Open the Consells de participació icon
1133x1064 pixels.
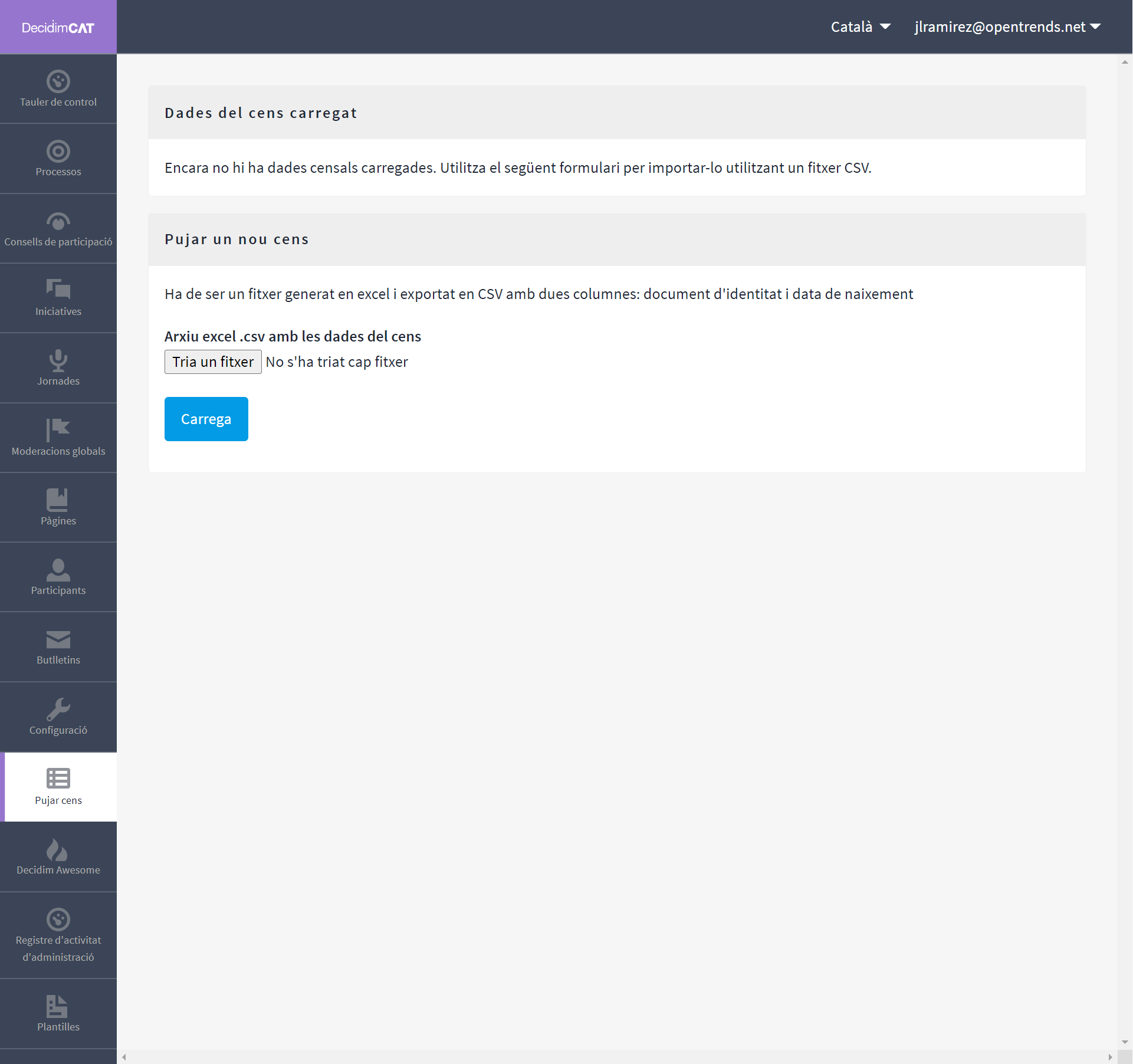[58, 221]
